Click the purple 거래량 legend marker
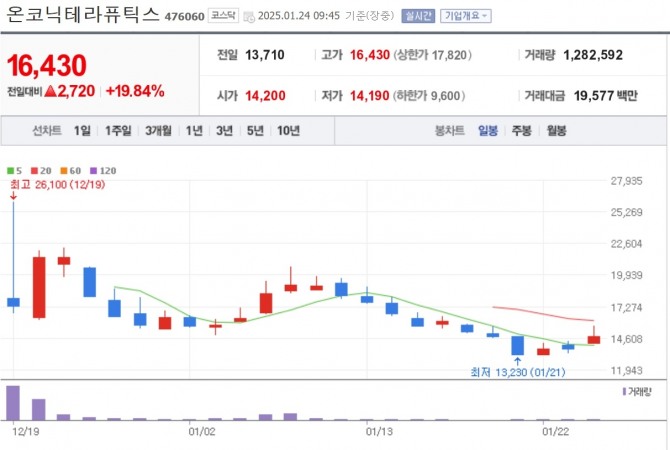Screen dimensions: 670x450 (x=624, y=391)
